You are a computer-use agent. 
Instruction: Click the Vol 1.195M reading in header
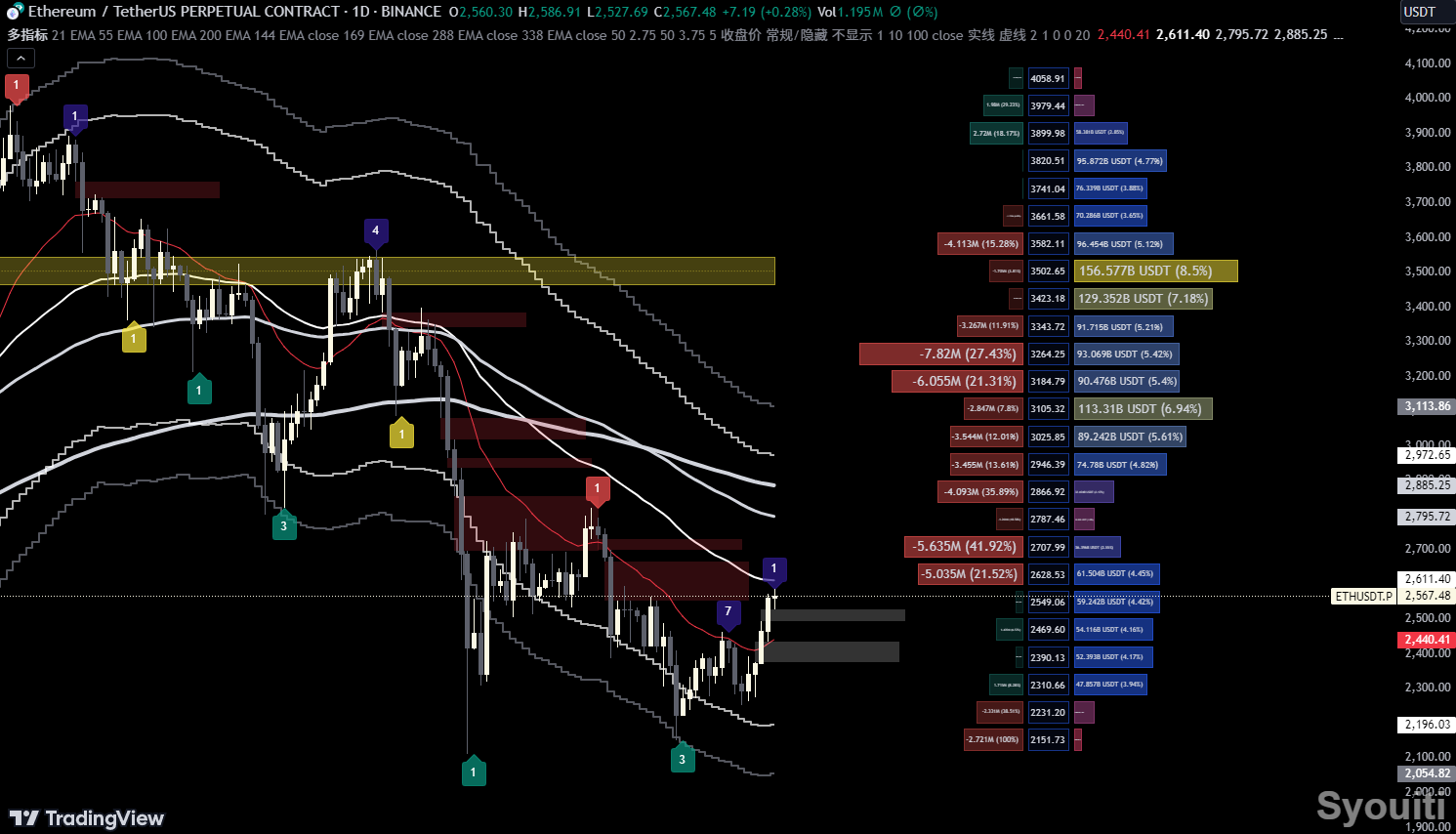click(850, 12)
